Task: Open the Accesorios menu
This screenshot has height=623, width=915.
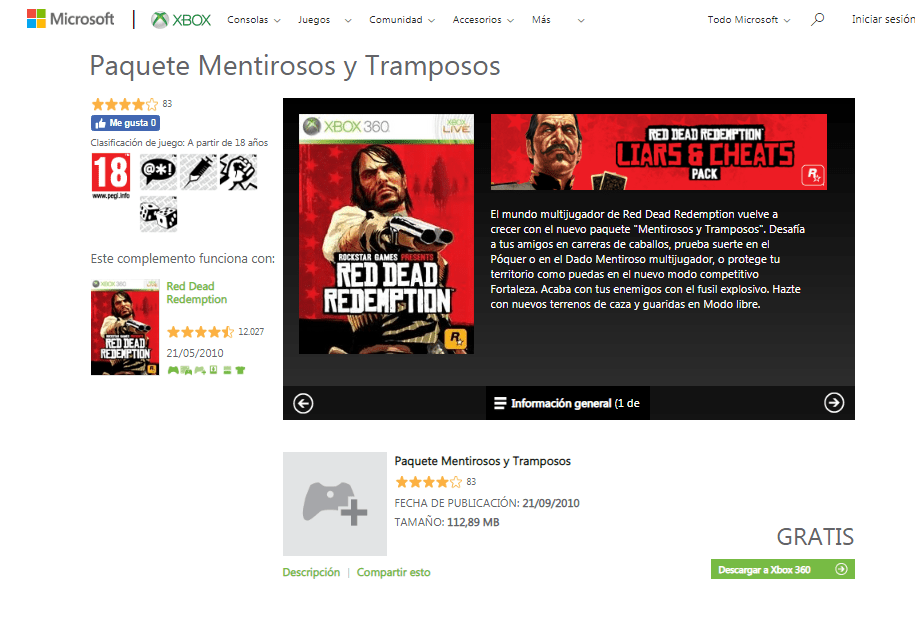Action: pos(483,20)
